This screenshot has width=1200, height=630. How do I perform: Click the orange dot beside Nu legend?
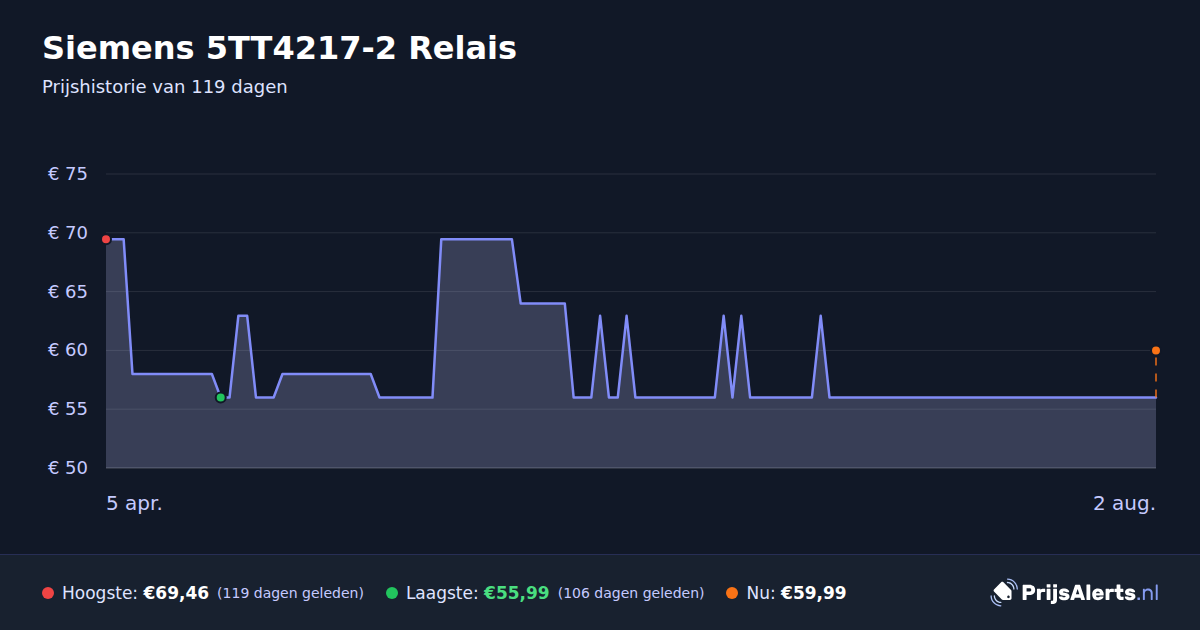pos(732,593)
